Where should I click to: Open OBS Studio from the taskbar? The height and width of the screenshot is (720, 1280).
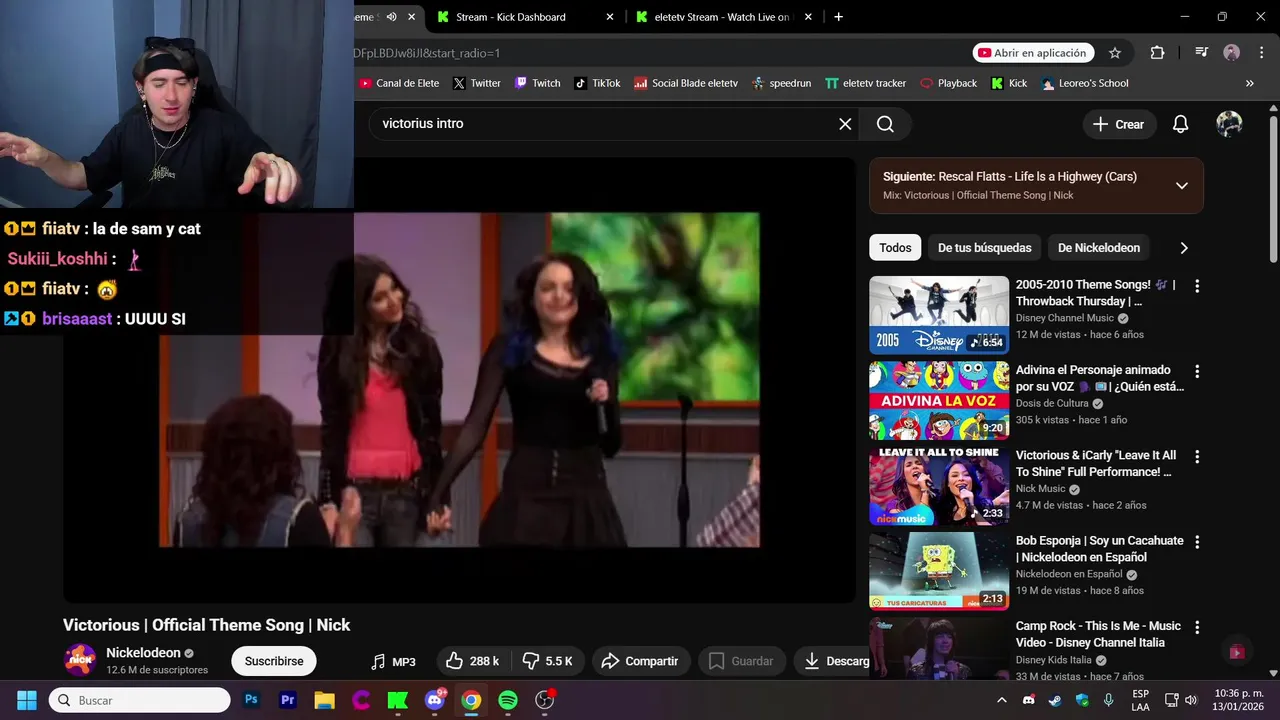coord(544,700)
